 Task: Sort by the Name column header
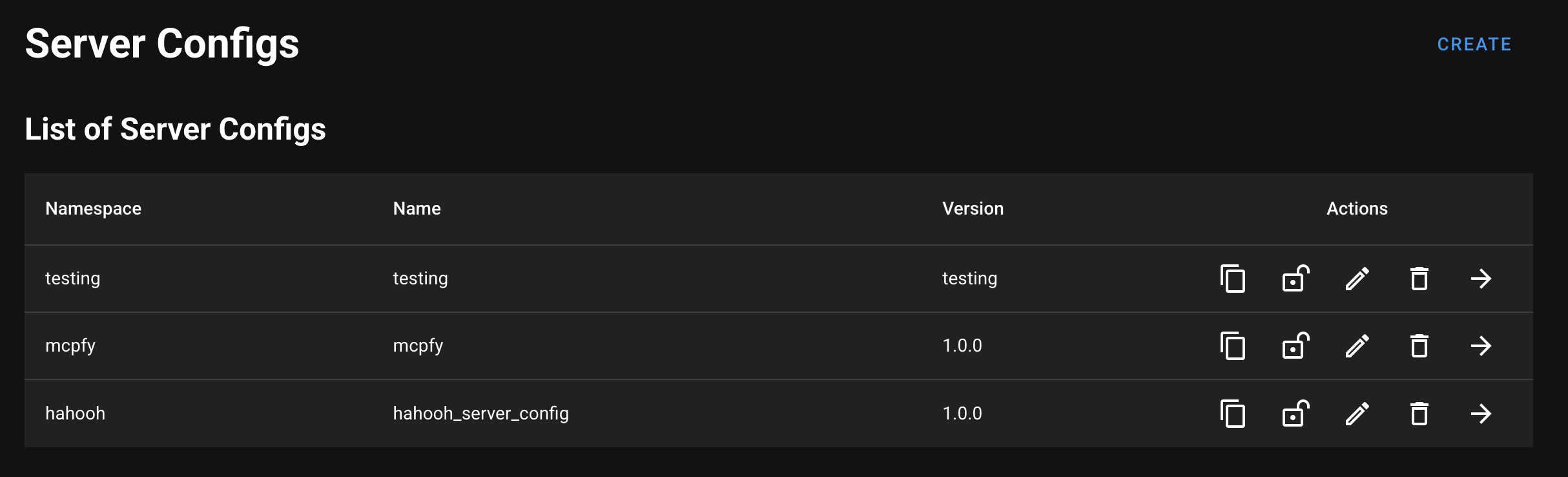coord(417,208)
